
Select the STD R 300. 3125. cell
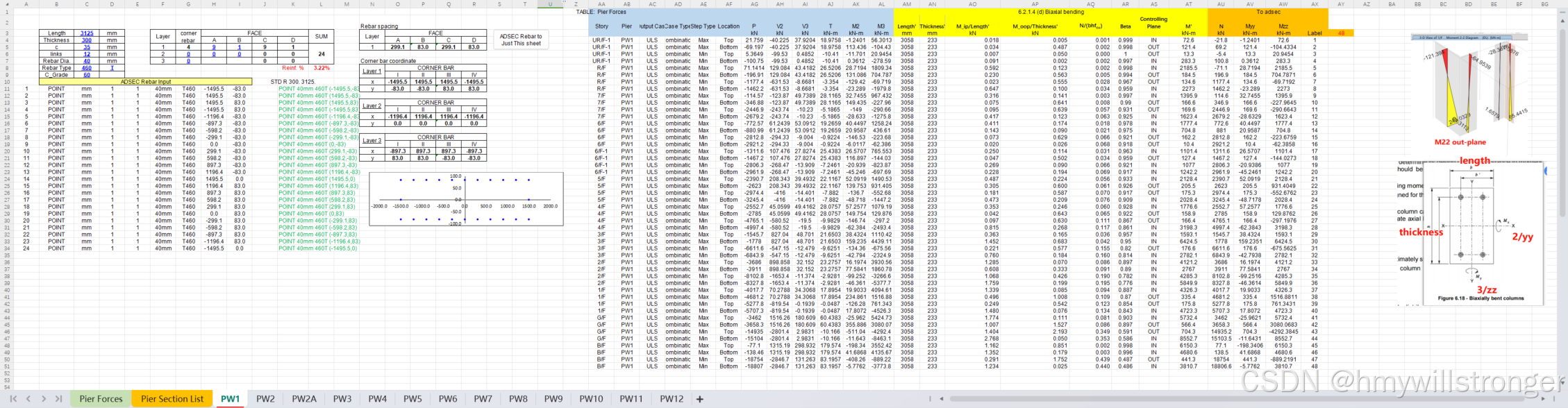pyautogui.click(x=292, y=82)
